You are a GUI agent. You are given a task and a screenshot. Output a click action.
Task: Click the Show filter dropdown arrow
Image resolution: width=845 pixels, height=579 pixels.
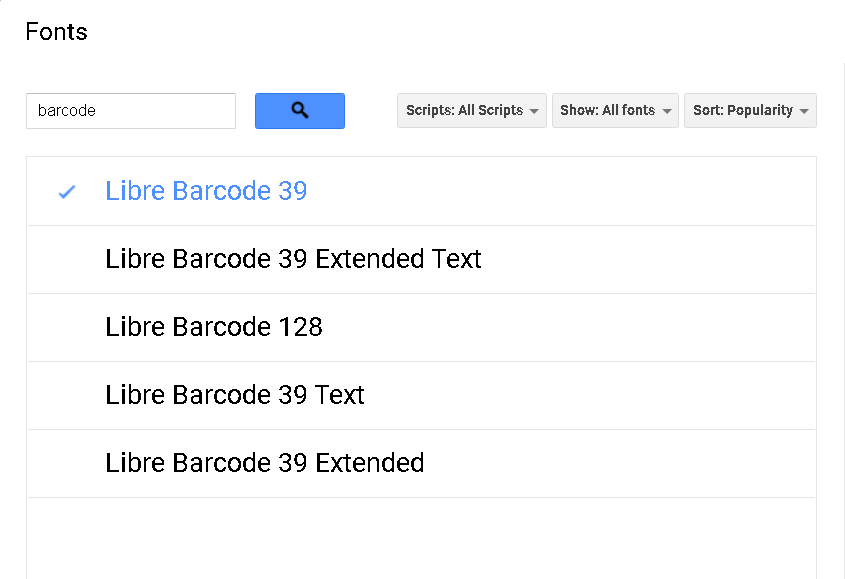coord(666,111)
